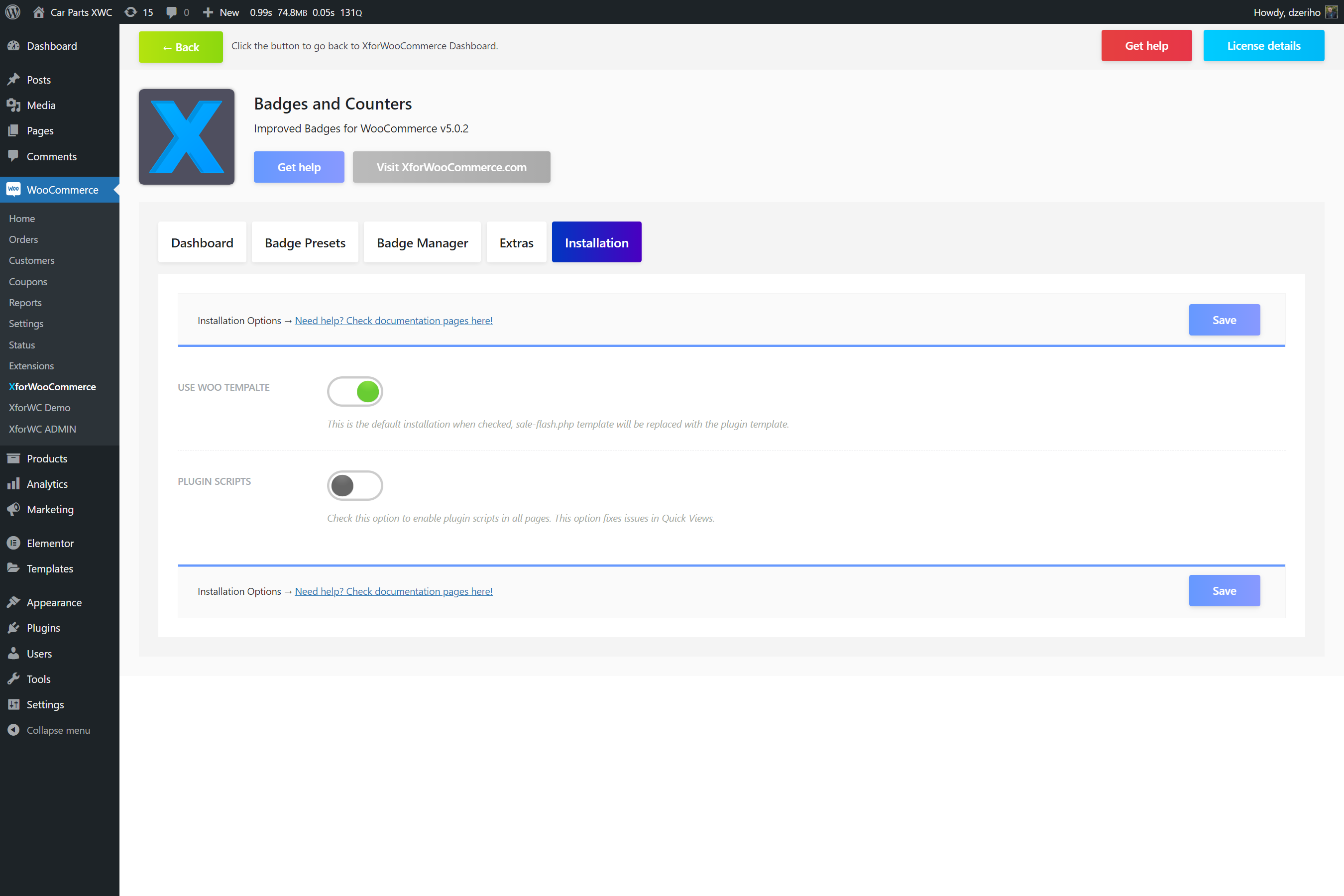Click the Marketing megaphone icon

[x=14, y=509]
